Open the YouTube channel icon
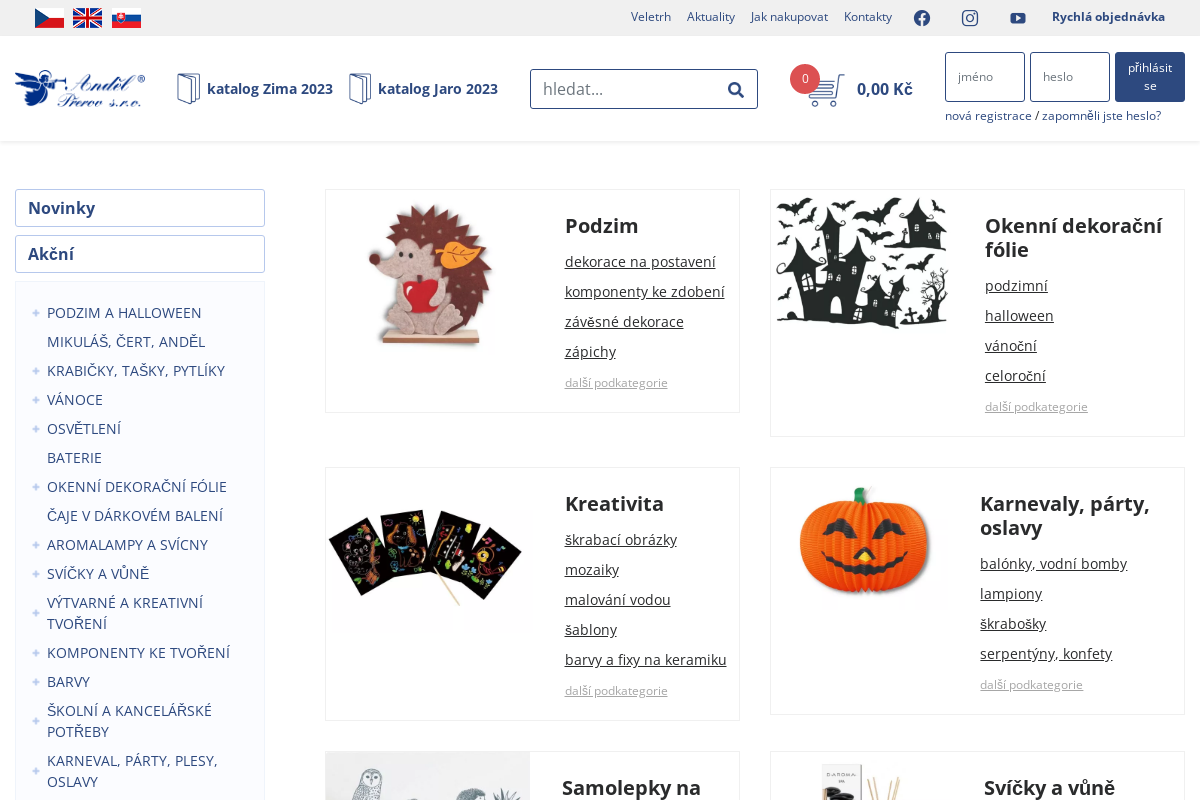 [x=1018, y=18]
